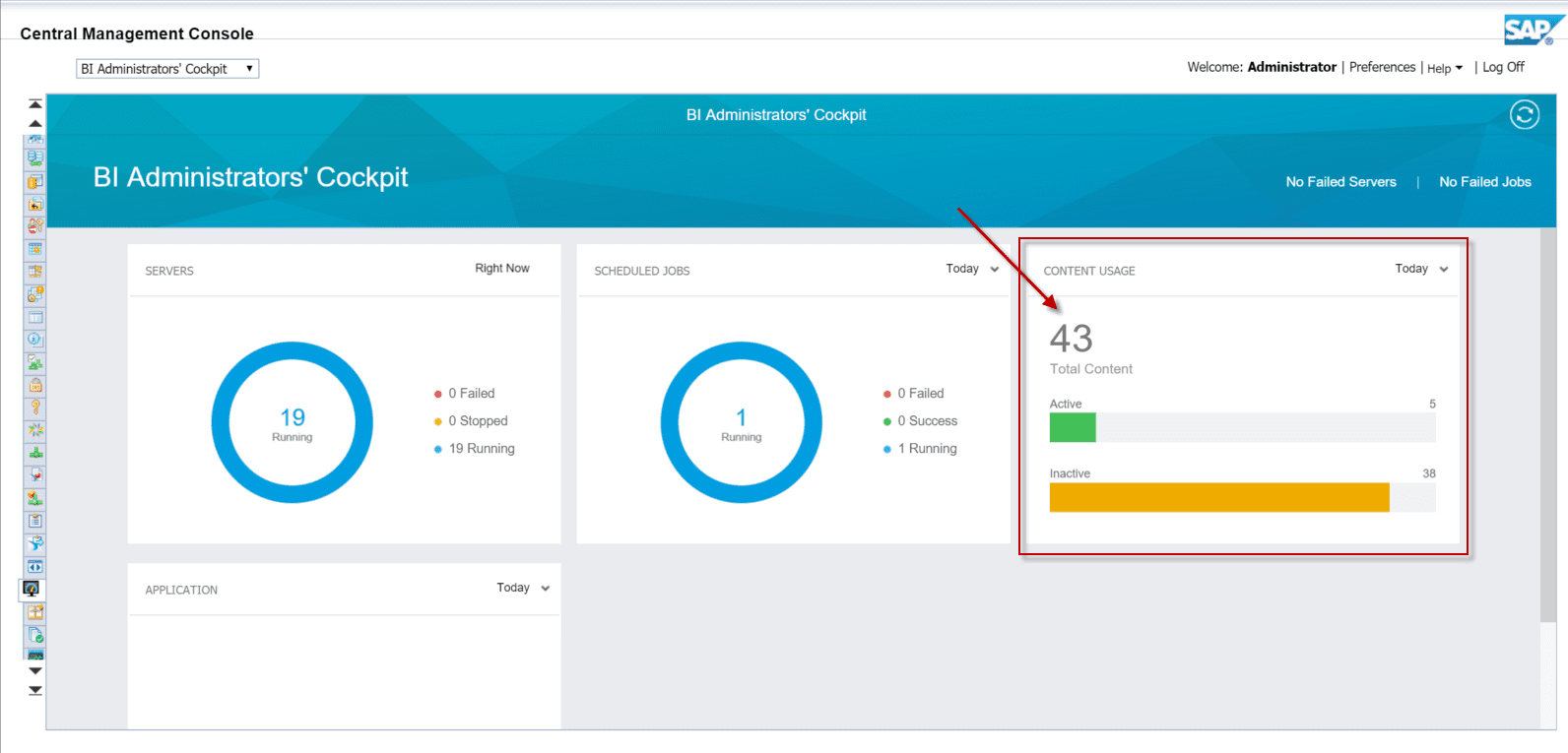Open the calendar with gear icon
The width and height of the screenshot is (1568, 753).
35,249
